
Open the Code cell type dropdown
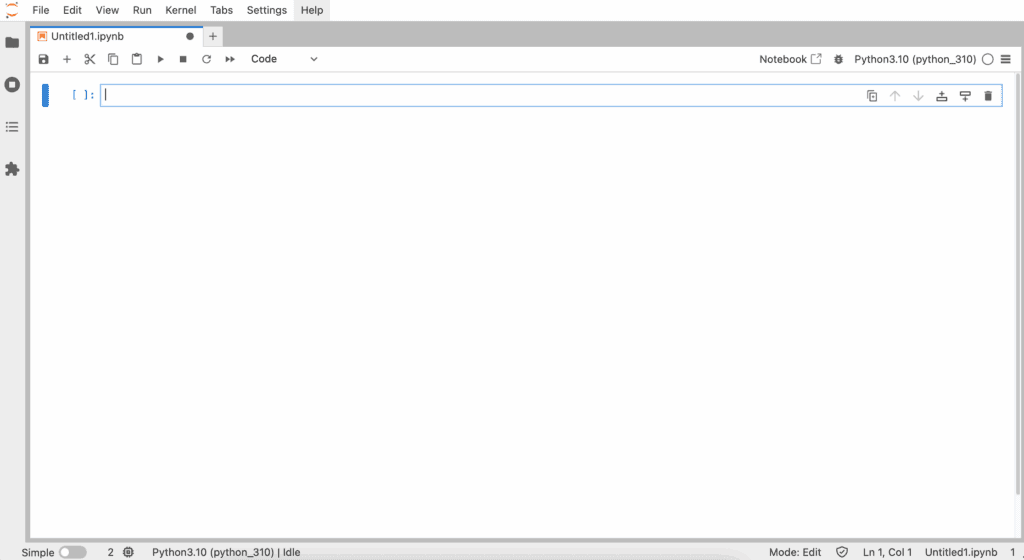(x=284, y=60)
